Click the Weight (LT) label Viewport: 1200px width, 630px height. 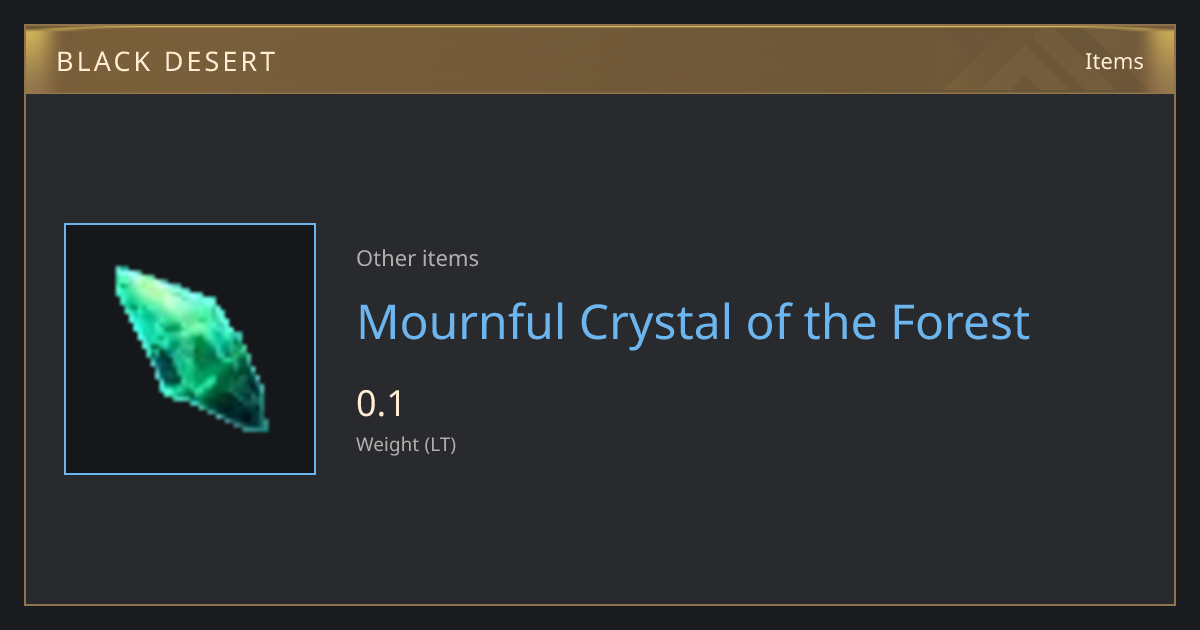coord(406,445)
